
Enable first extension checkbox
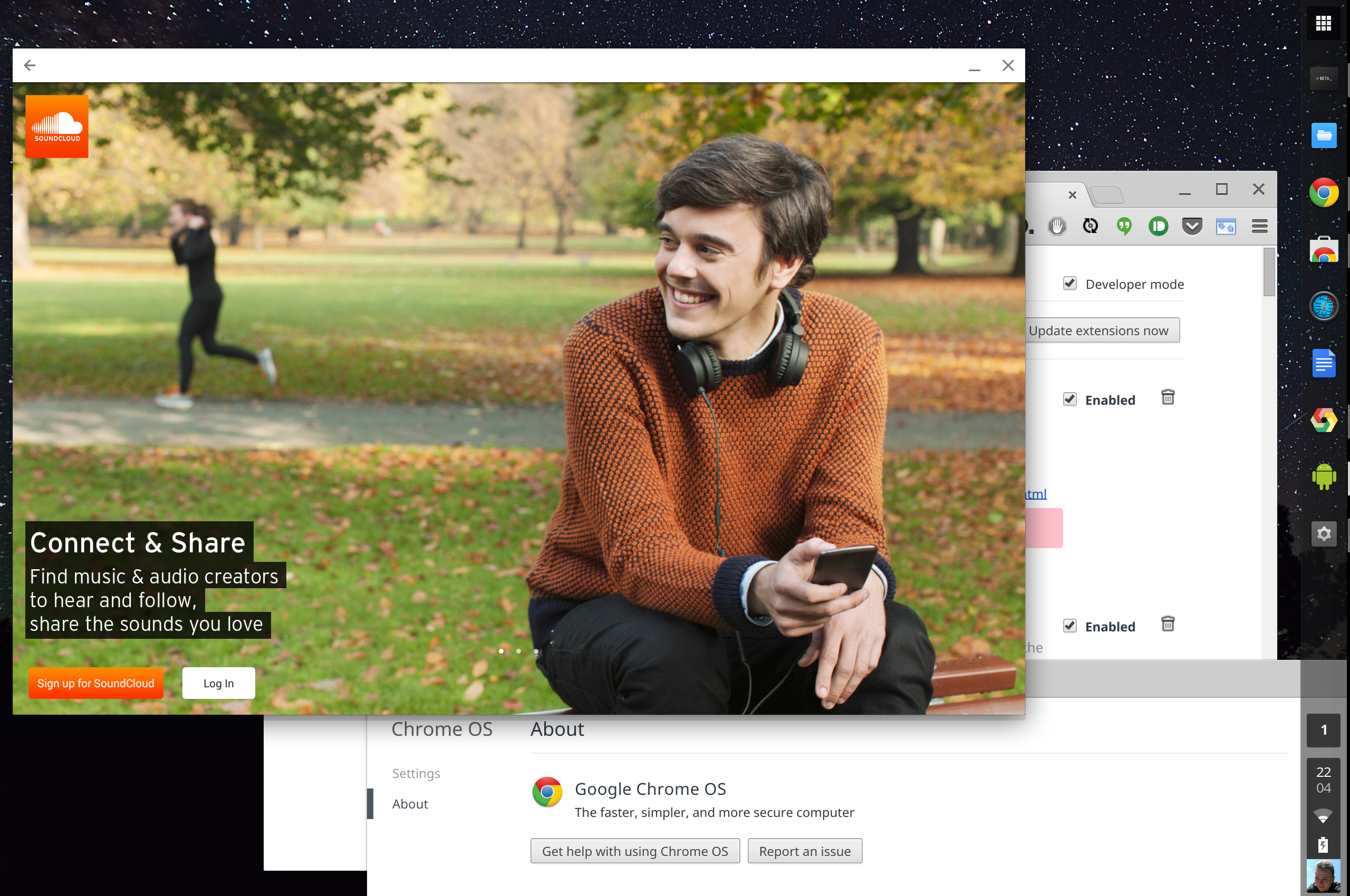[x=1070, y=398]
